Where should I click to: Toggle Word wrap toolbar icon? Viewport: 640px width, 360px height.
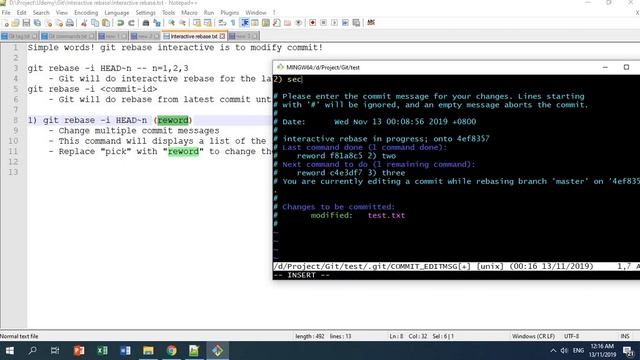click(x=222, y=23)
